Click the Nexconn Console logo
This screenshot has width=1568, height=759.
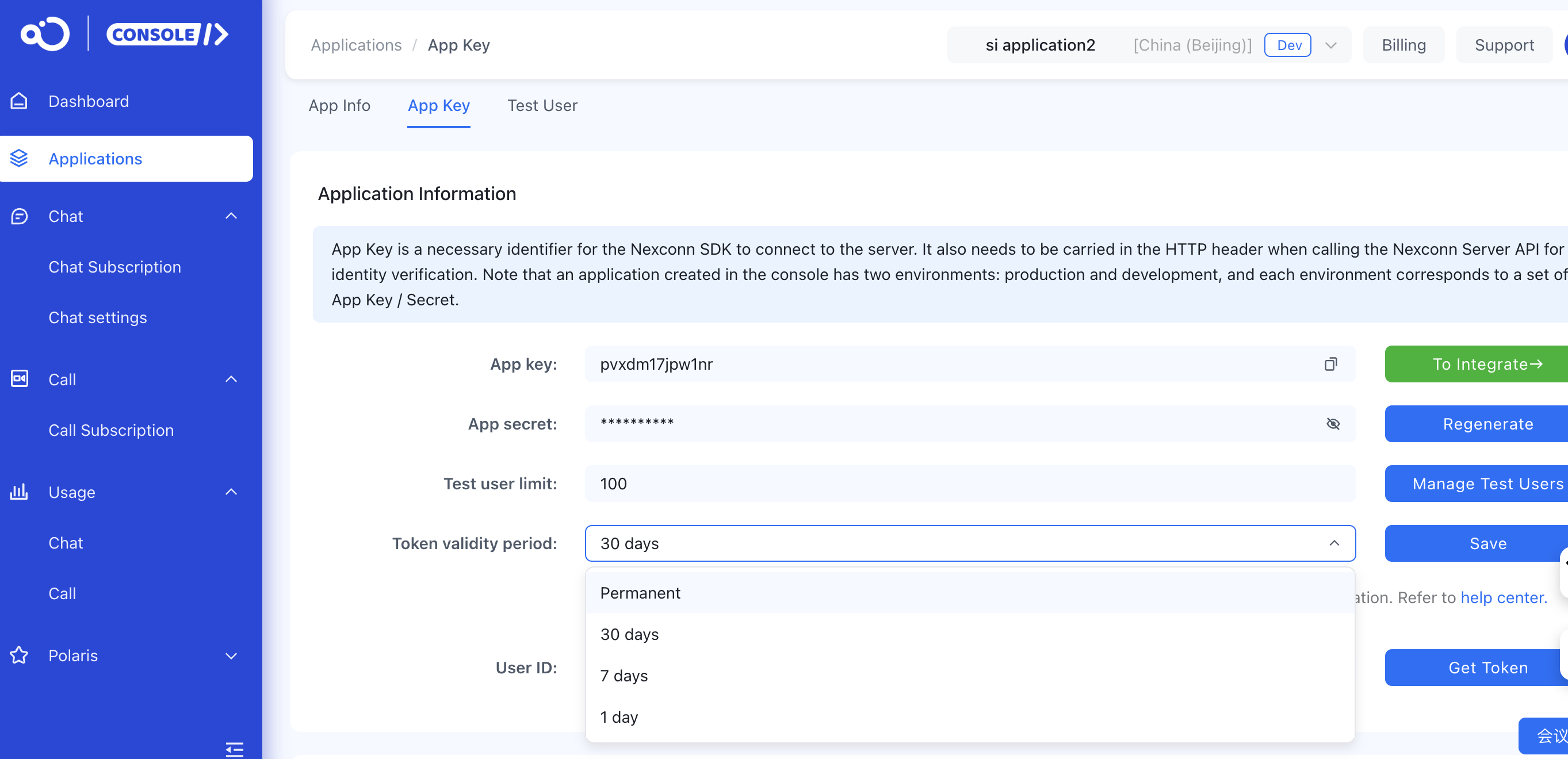coord(125,34)
